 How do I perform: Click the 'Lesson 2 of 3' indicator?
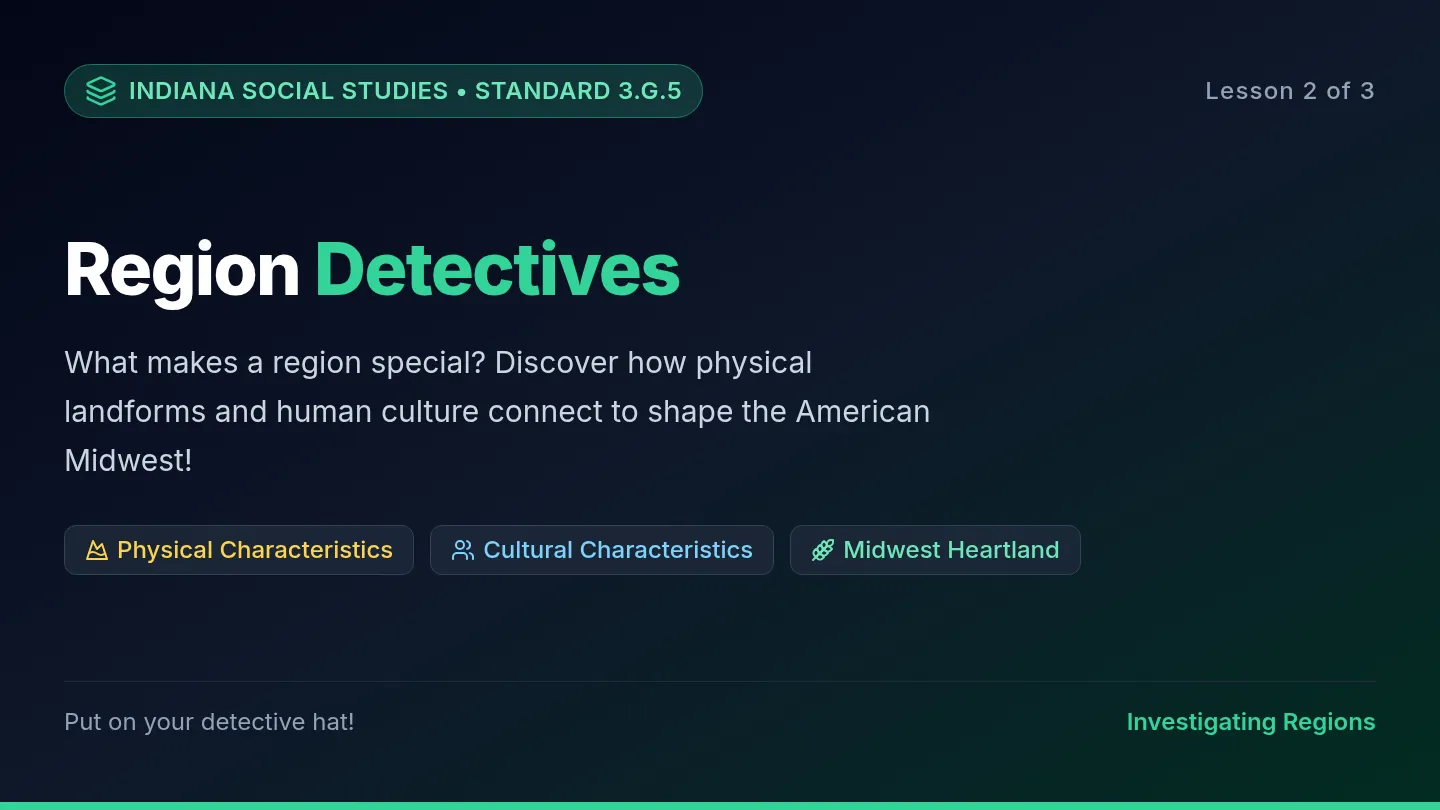pos(1290,91)
